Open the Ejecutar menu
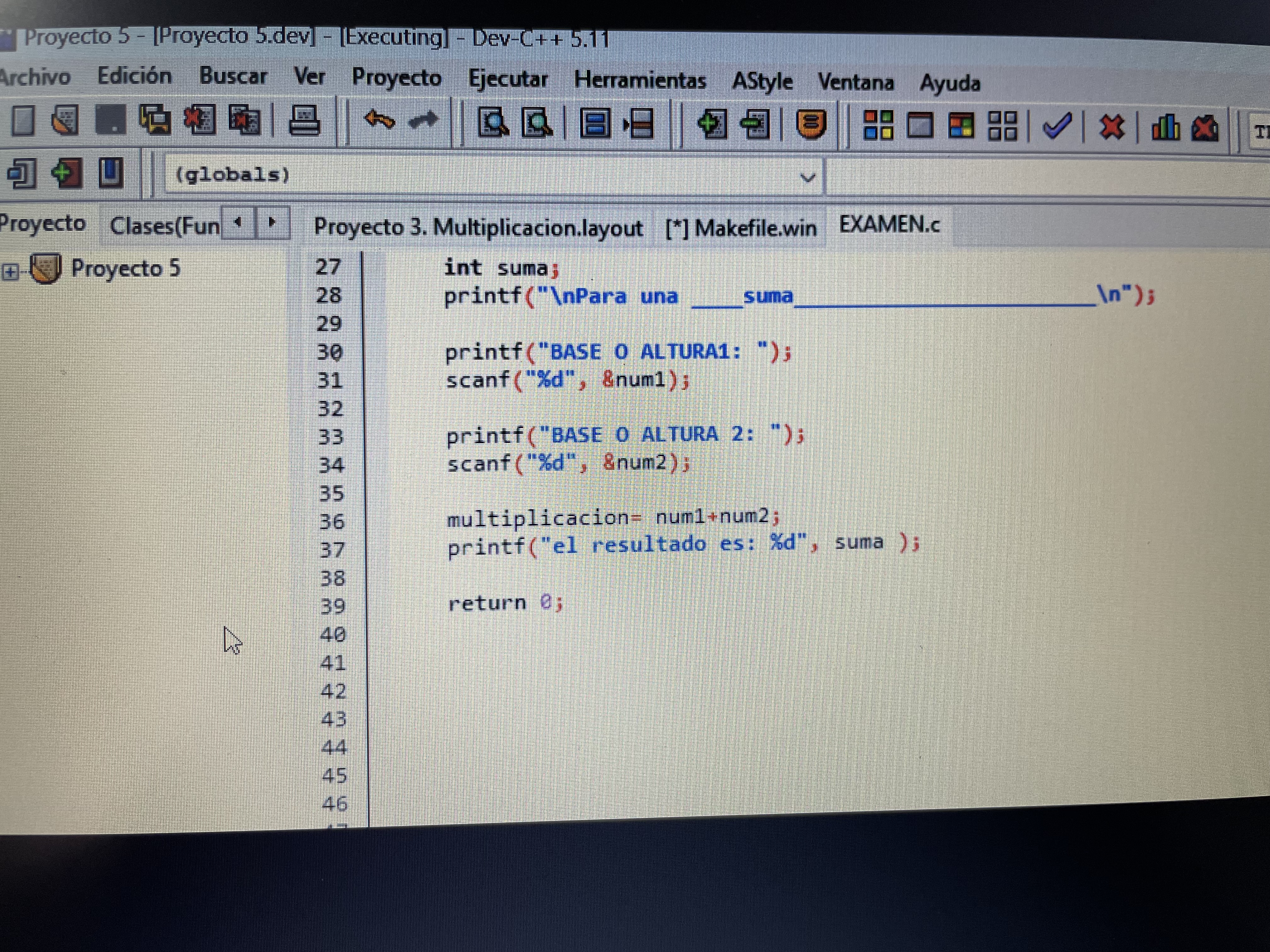The height and width of the screenshot is (952, 1270). (x=508, y=79)
